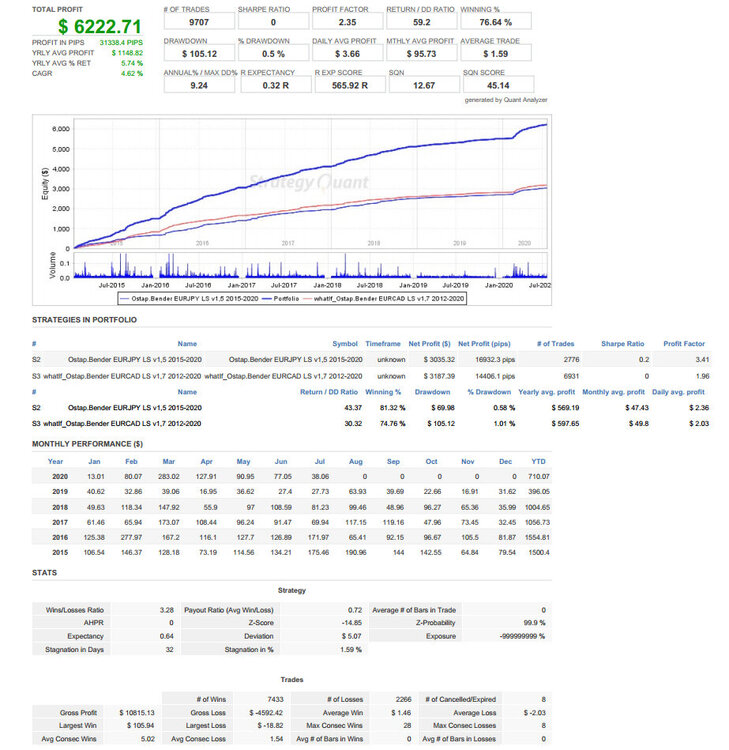Select the Year column header
This screenshot has width=729, height=750.
55,462
